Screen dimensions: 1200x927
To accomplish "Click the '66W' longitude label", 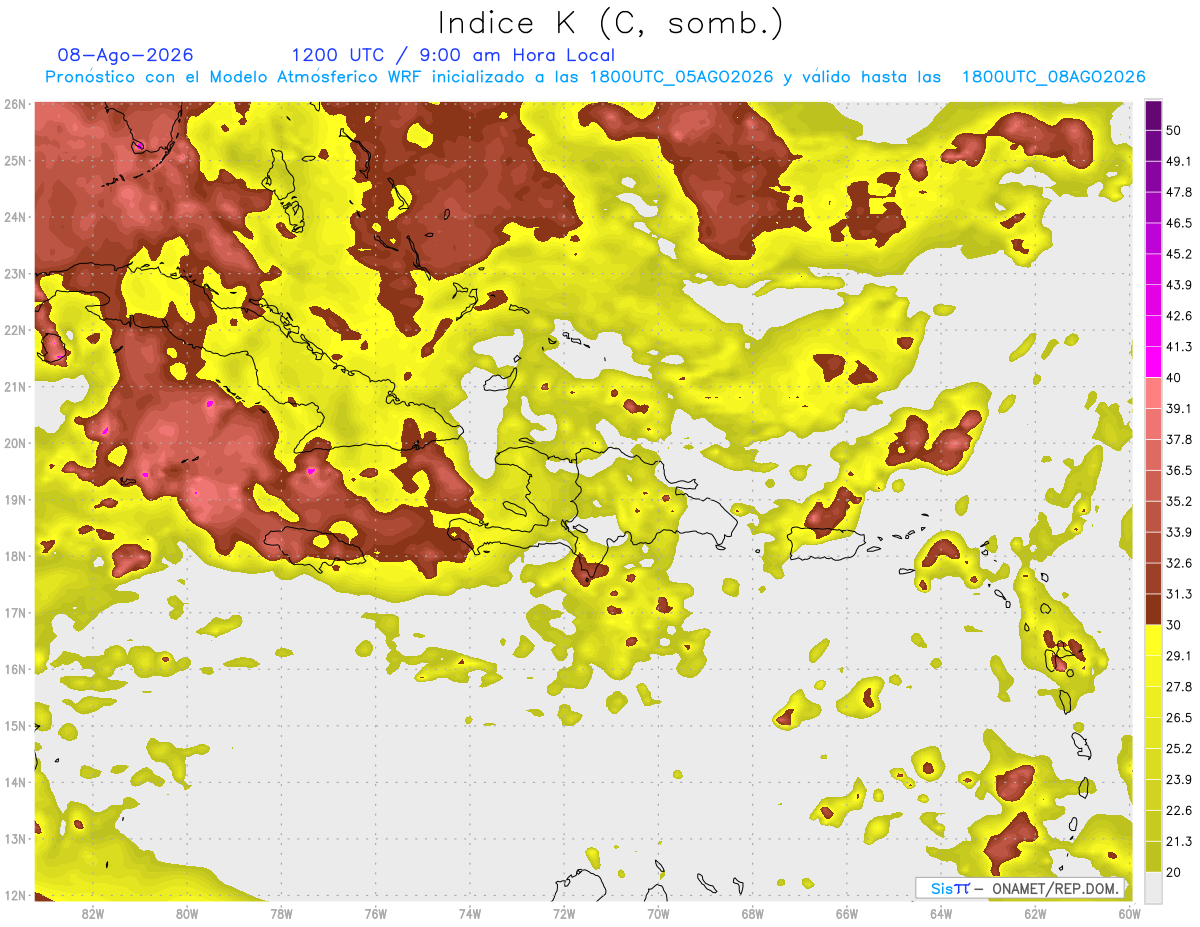I will 847,914.
